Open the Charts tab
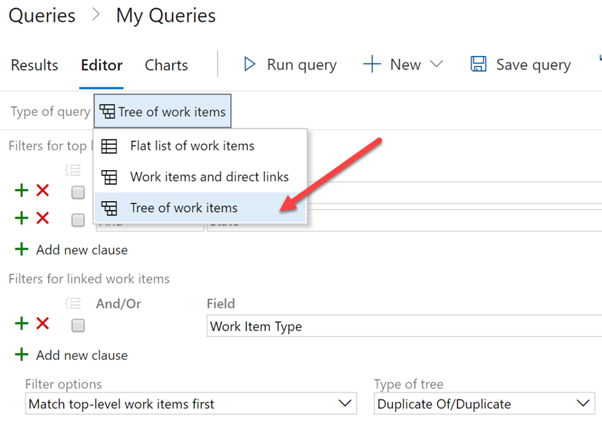The image size is (602, 423). pyautogui.click(x=166, y=65)
